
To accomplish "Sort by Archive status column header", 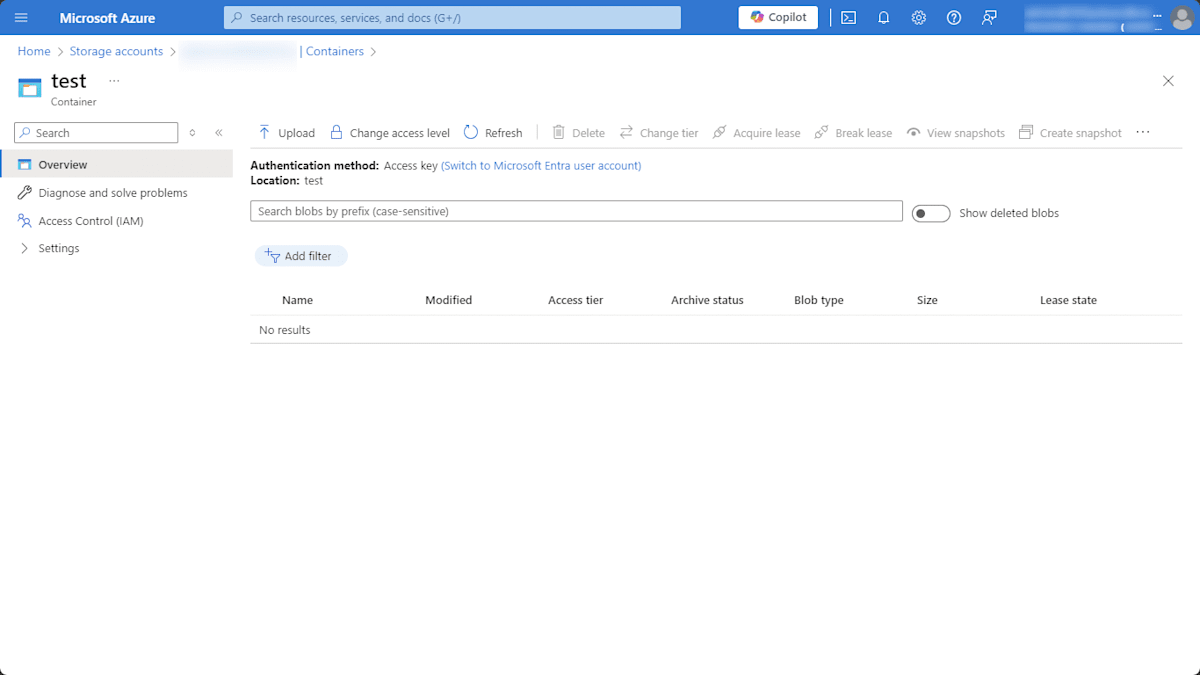I will 707,300.
